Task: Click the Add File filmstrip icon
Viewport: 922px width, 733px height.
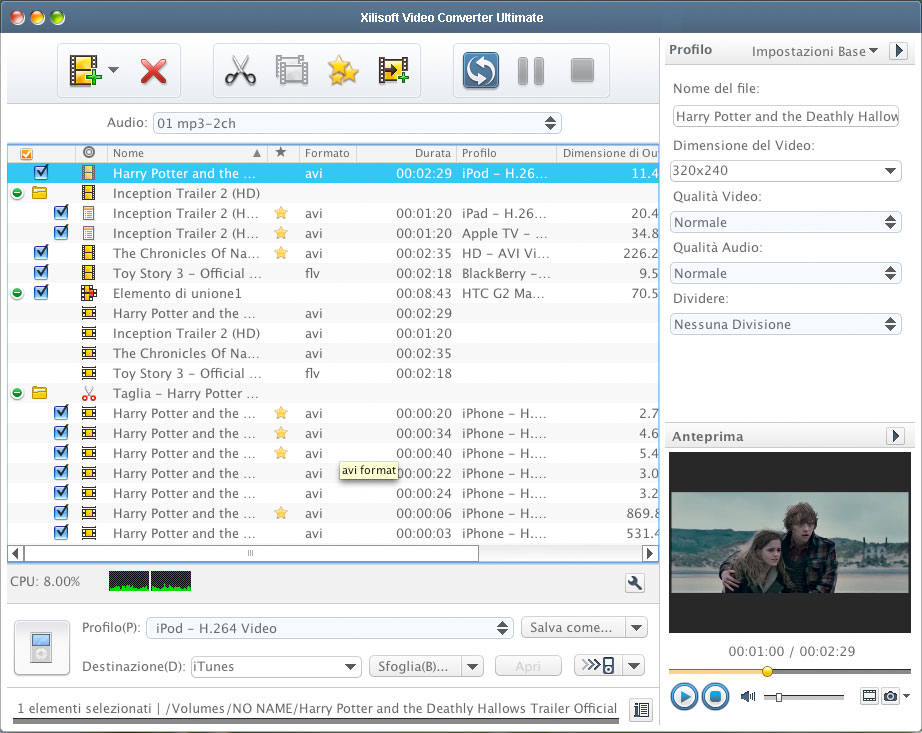Action: click(x=85, y=71)
